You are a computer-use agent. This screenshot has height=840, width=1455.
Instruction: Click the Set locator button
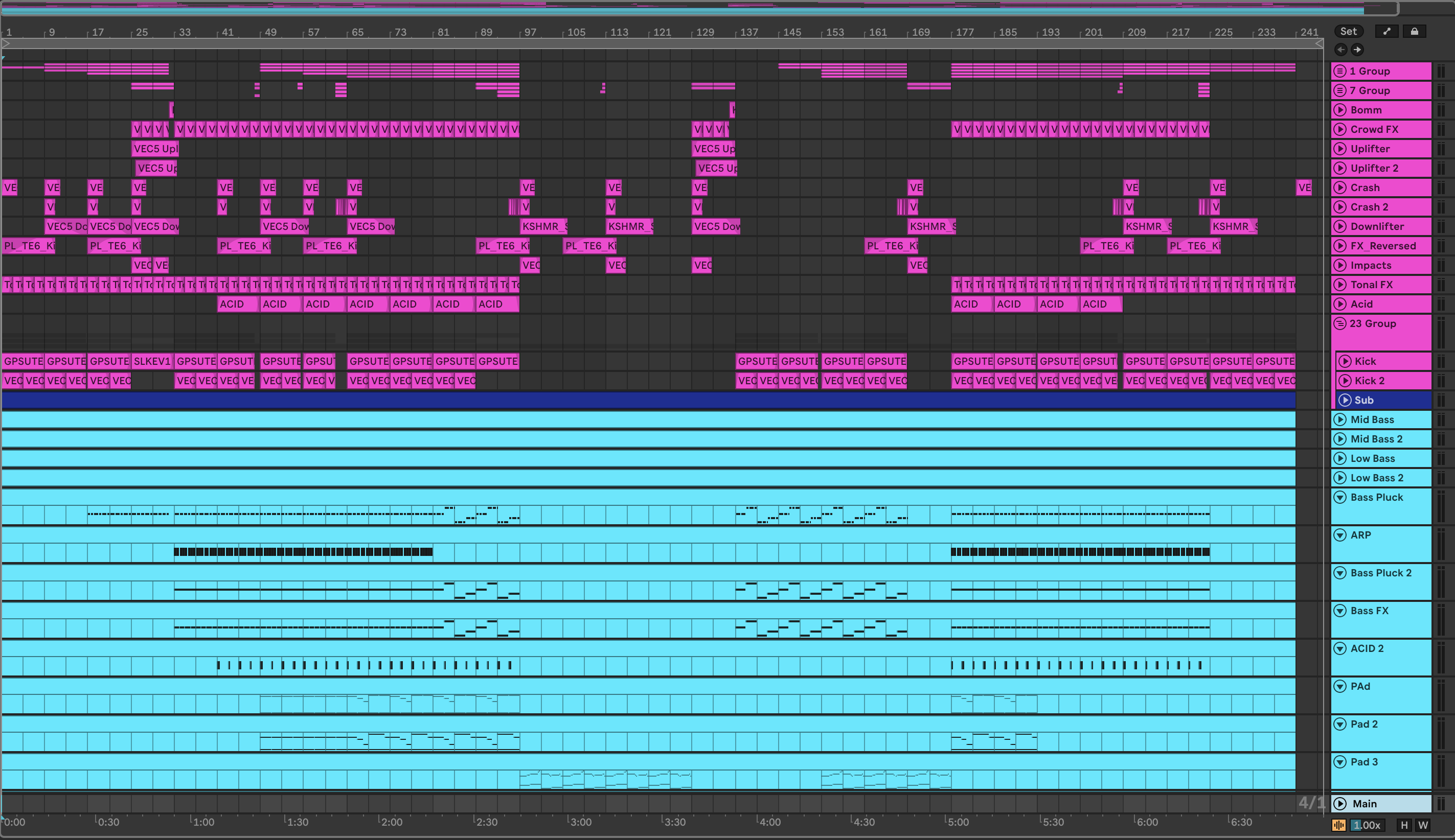pyautogui.click(x=1348, y=31)
